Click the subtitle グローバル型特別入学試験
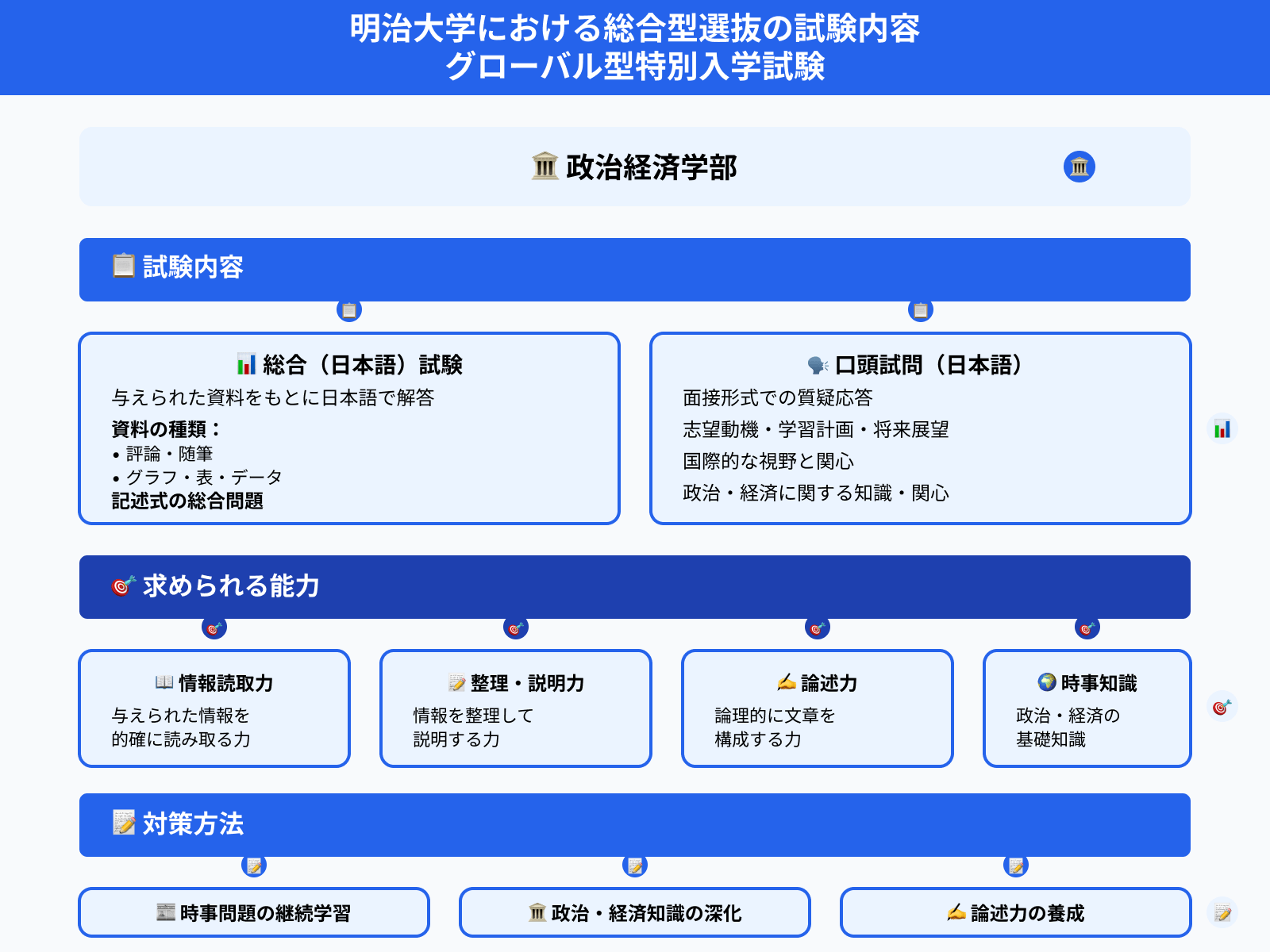1270x952 pixels. pos(635,66)
